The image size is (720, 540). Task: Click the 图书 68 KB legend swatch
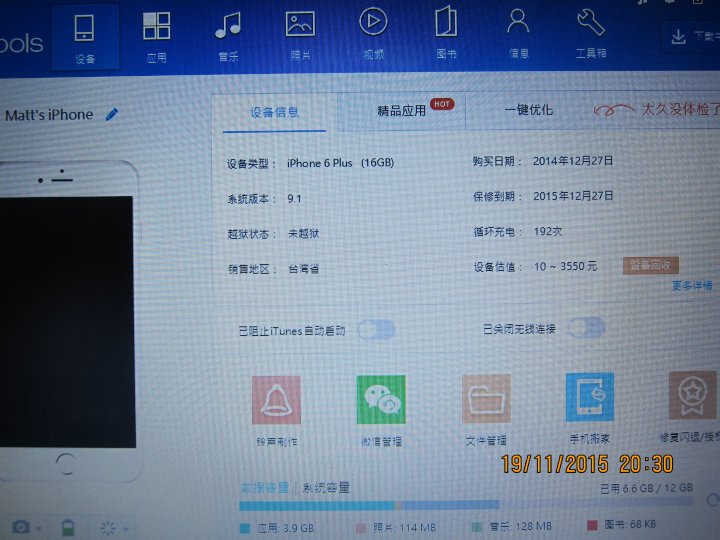point(592,525)
